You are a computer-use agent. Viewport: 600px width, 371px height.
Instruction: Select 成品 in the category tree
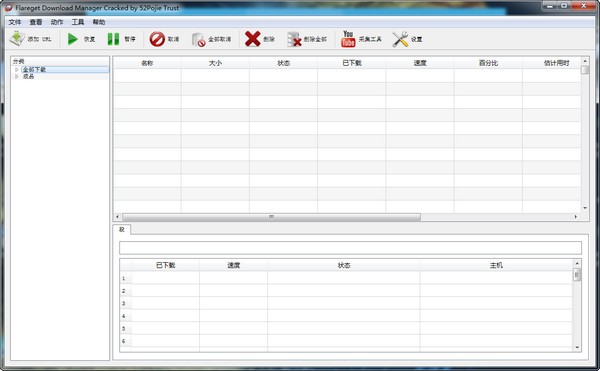(x=29, y=76)
